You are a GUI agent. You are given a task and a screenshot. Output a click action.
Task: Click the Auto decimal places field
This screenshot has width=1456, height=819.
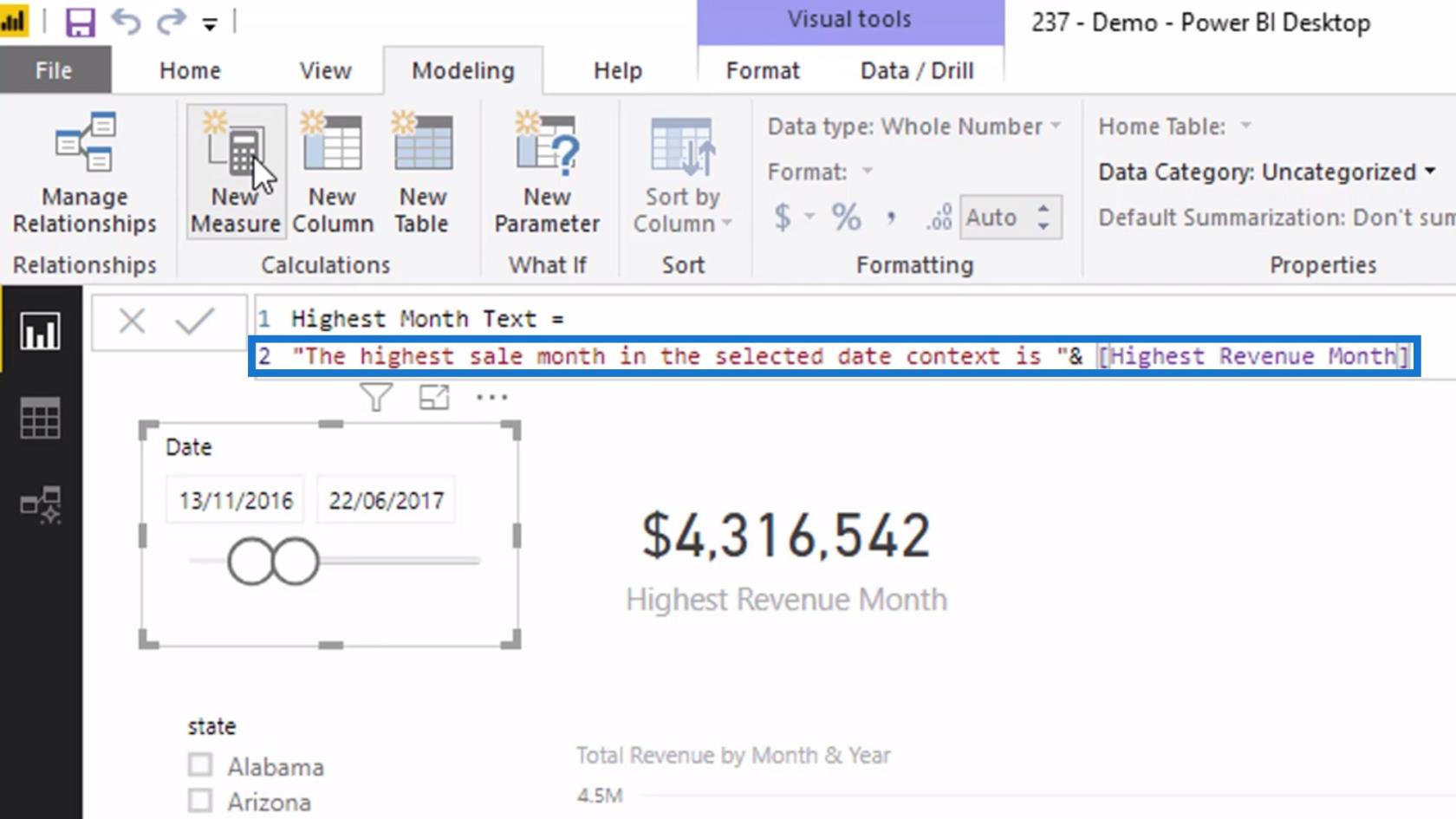point(995,217)
